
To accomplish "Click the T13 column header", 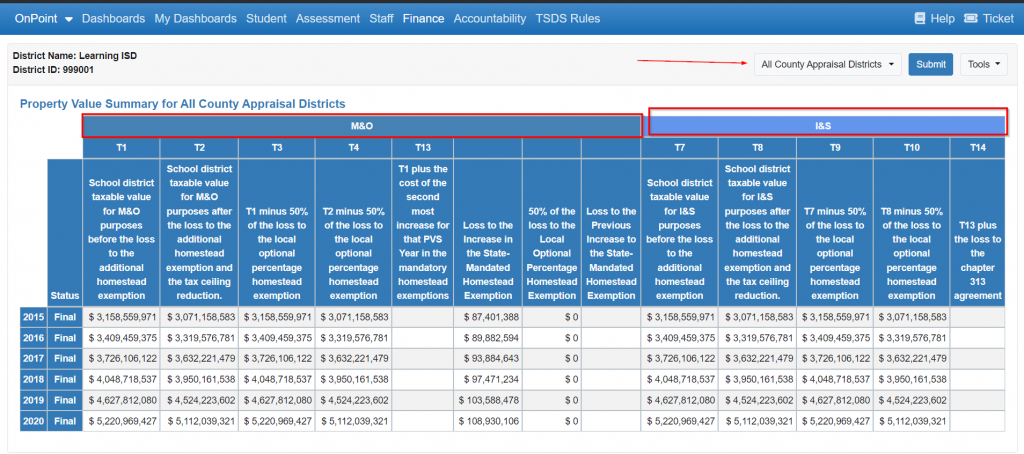I will (x=423, y=148).
